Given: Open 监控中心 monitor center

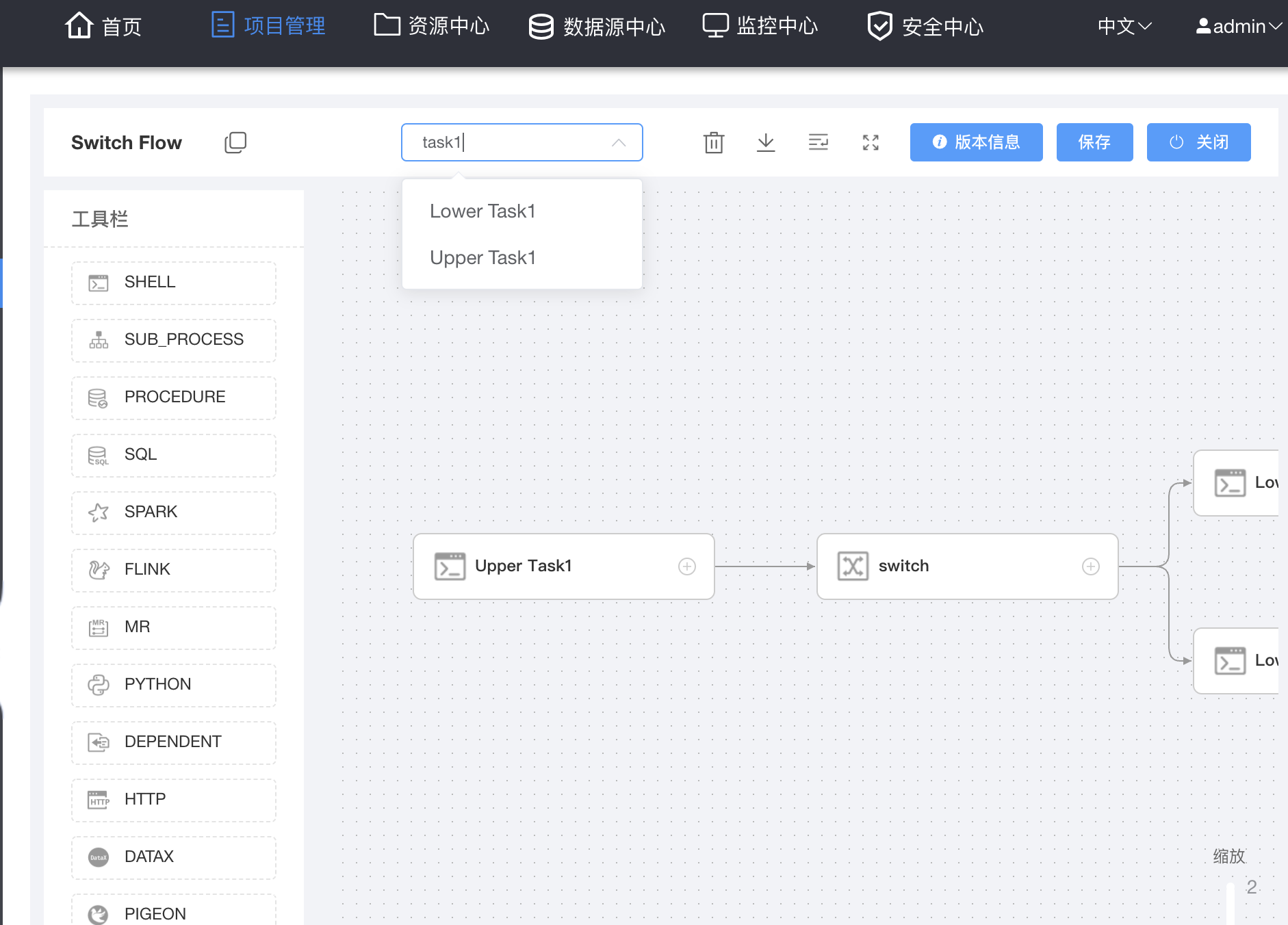Looking at the screenshot, I should tap(760, 26).
